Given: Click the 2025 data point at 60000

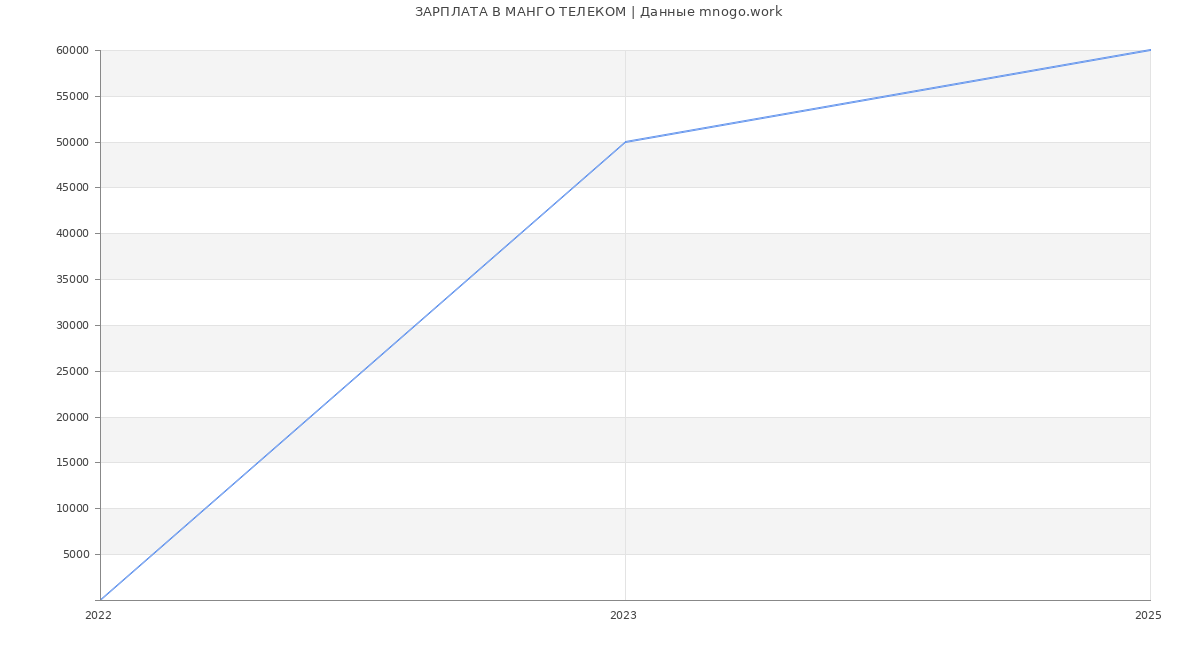Looking at the screenshot, I should pyautogui.click(x=1150, y=50).
